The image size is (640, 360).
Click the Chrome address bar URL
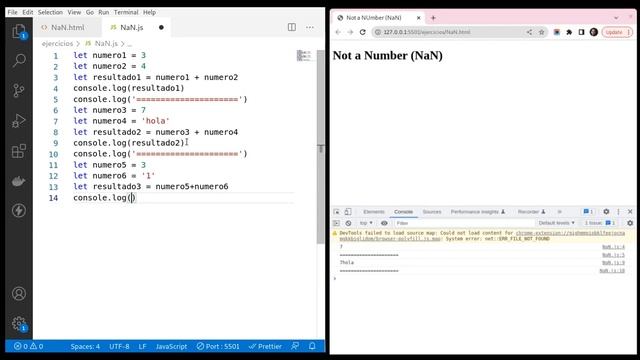tap(427, 32)
